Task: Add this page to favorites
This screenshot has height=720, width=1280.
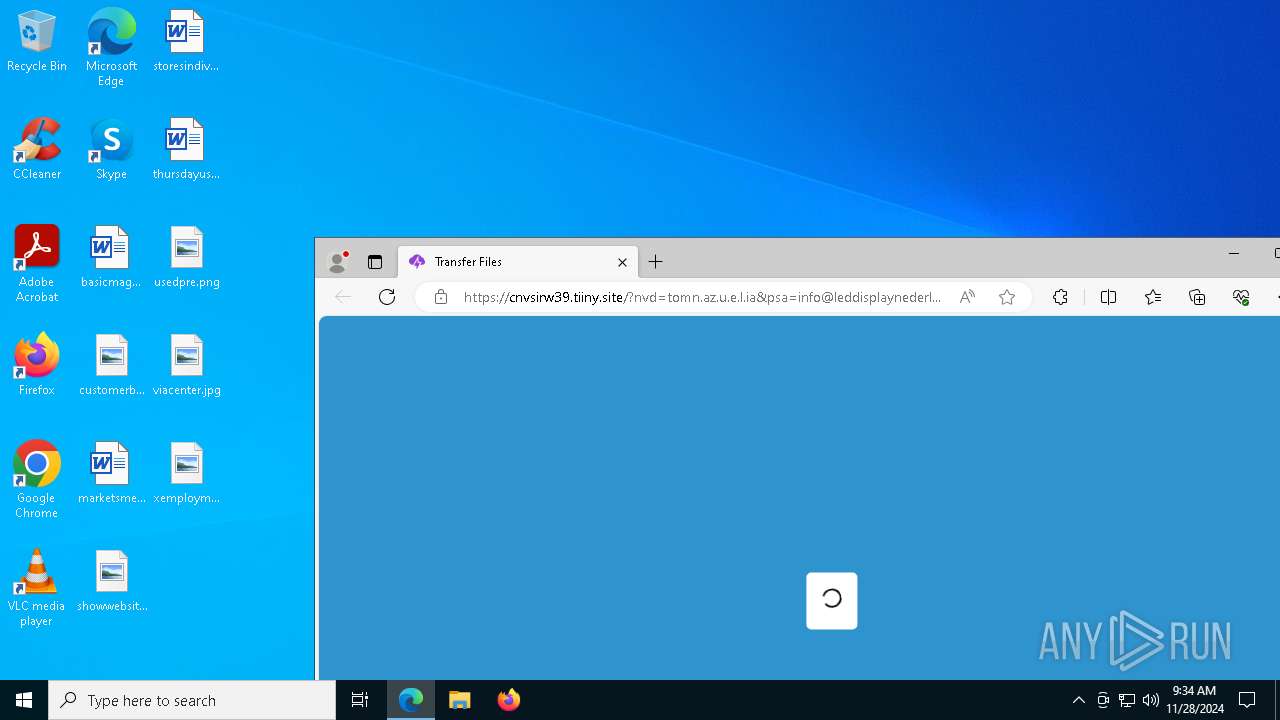Action: 1007,297
